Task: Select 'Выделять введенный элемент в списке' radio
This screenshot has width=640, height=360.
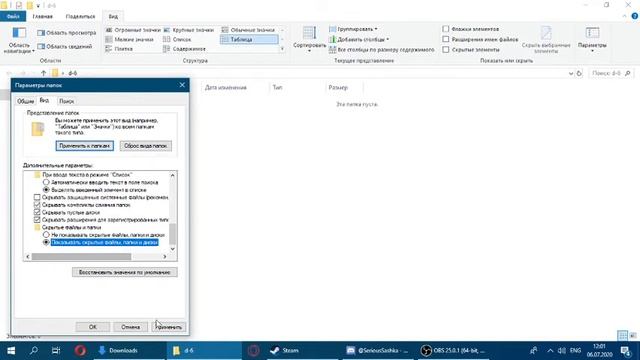Action: [46, 190]
